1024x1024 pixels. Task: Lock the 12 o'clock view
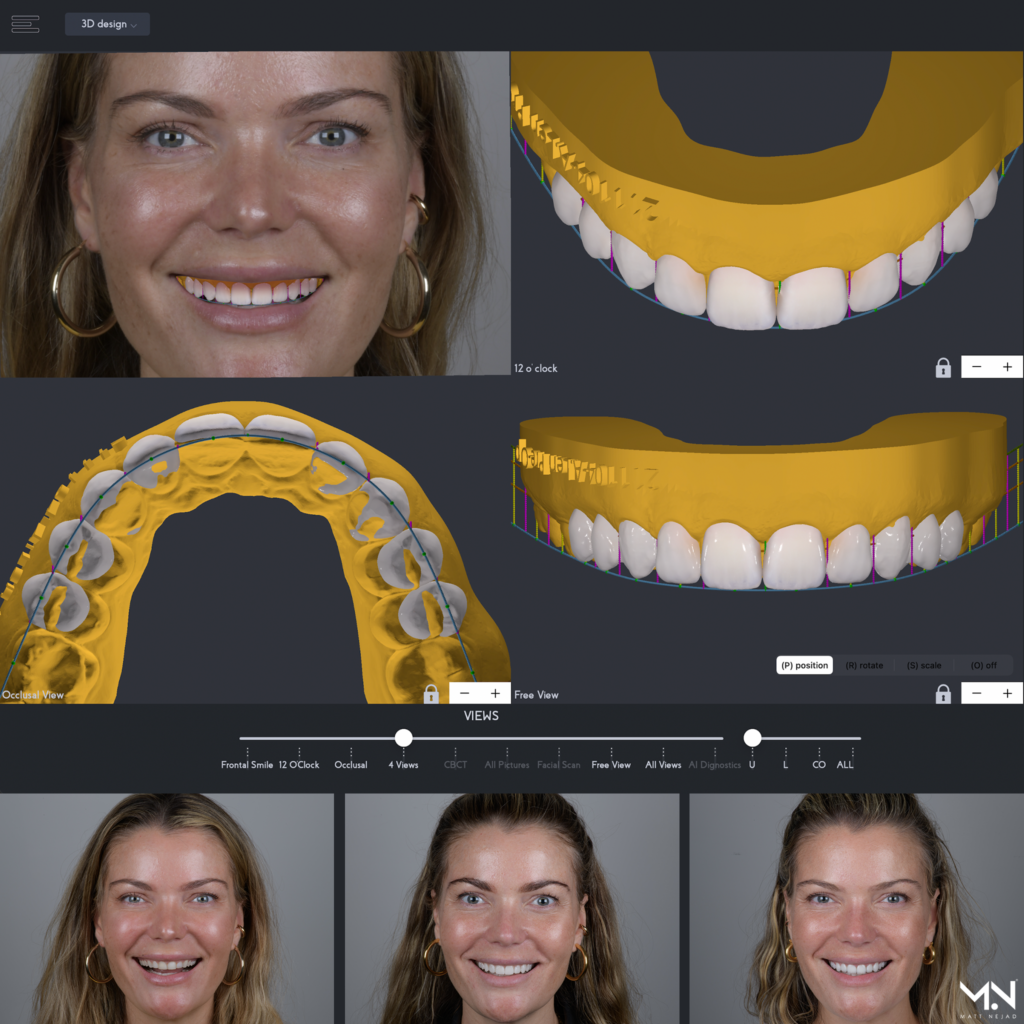[944, 366]
